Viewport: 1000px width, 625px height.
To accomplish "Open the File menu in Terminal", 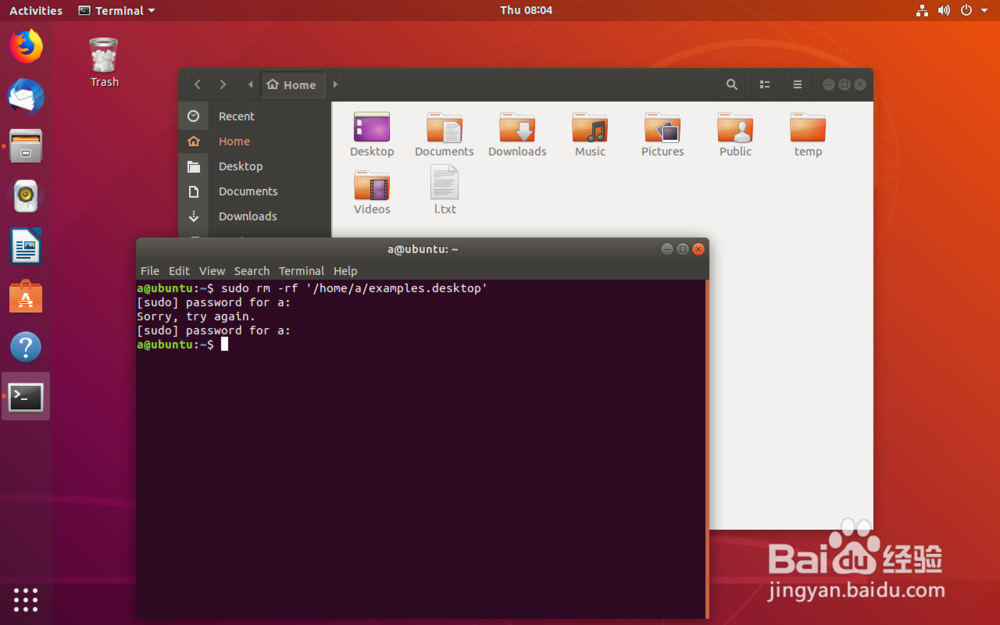I will pos(150,271).
